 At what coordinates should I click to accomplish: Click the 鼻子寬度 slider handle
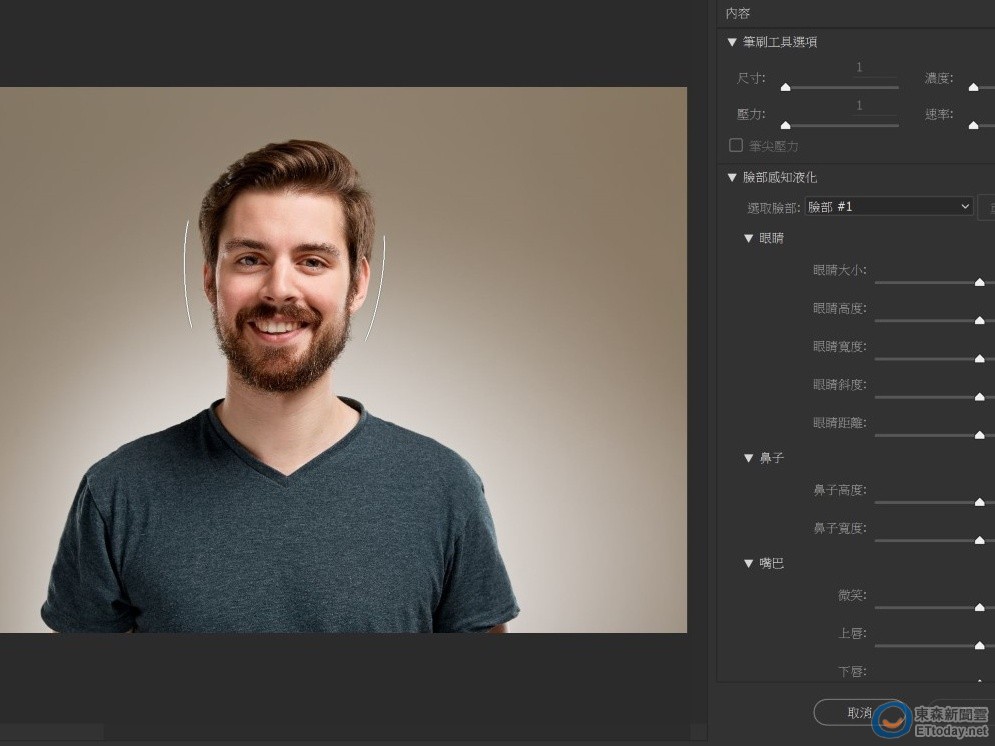[979, 541]
